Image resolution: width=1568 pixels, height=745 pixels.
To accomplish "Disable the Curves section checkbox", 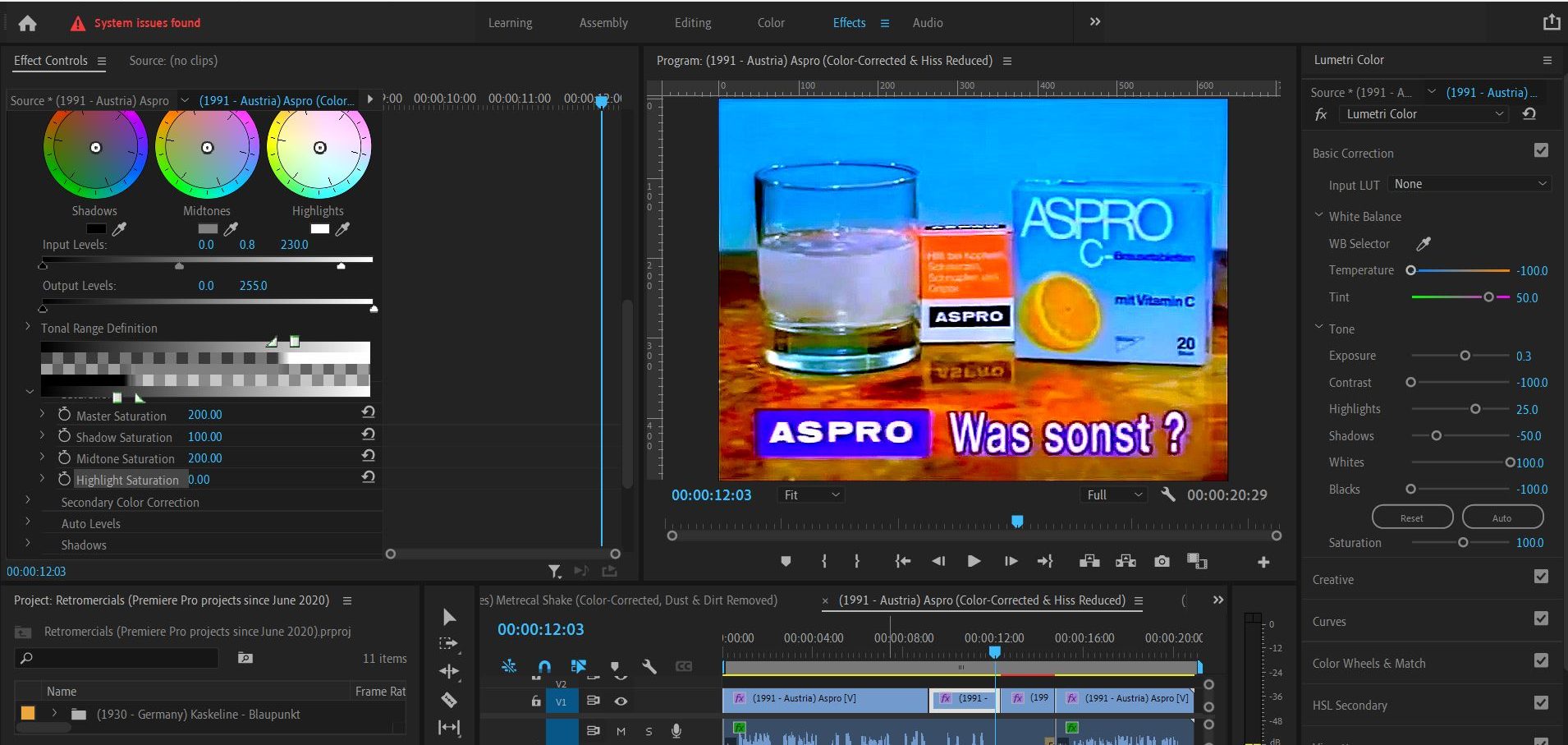I will click(1541, 619).
